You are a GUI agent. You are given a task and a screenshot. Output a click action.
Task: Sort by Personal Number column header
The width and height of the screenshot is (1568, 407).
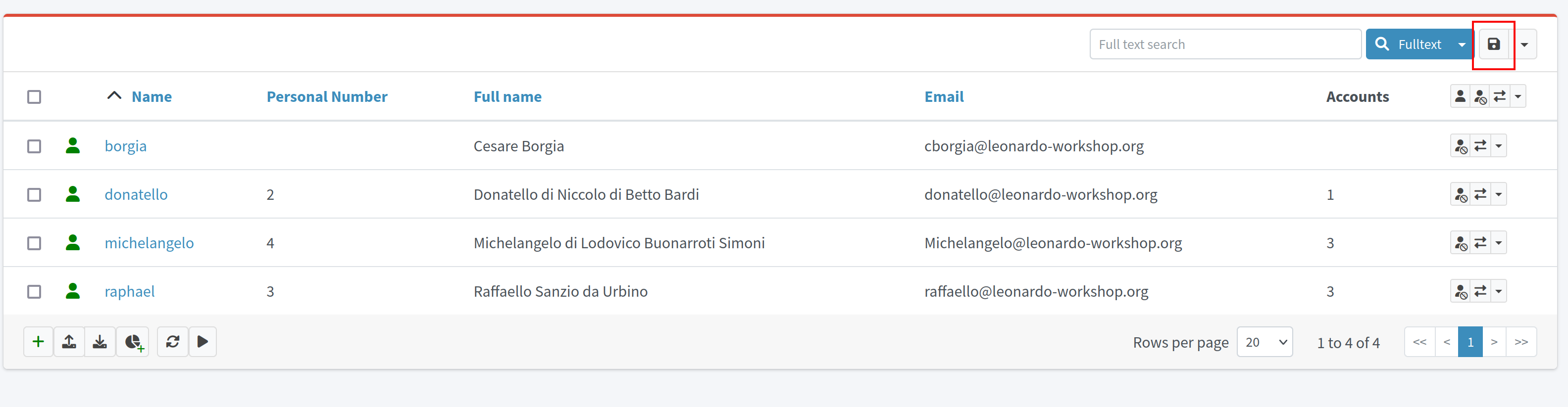point(326,97)
